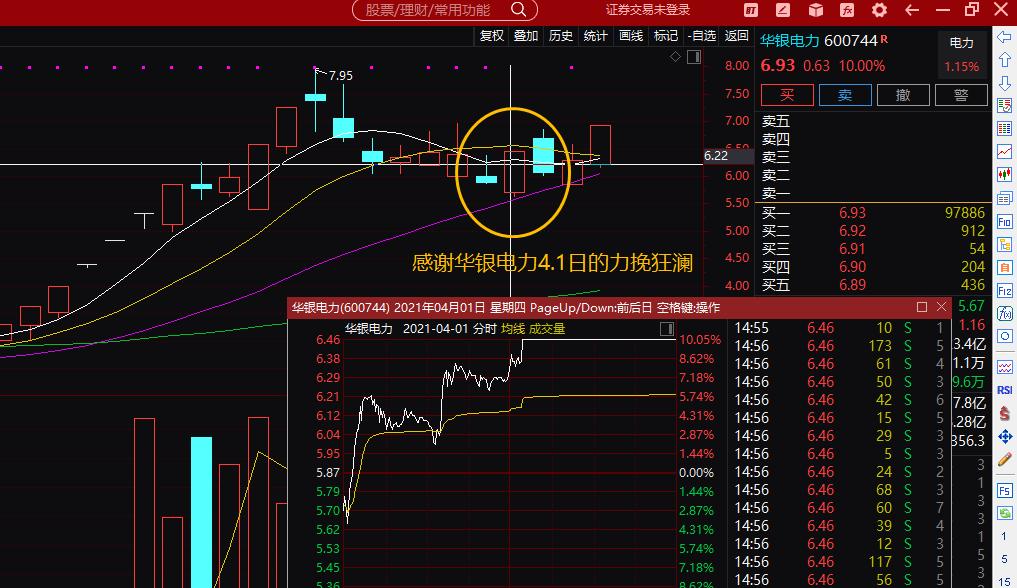Open the intraday line chart sidebar icon
The height and width of the screenshot is (588, 1017).
1005,152
